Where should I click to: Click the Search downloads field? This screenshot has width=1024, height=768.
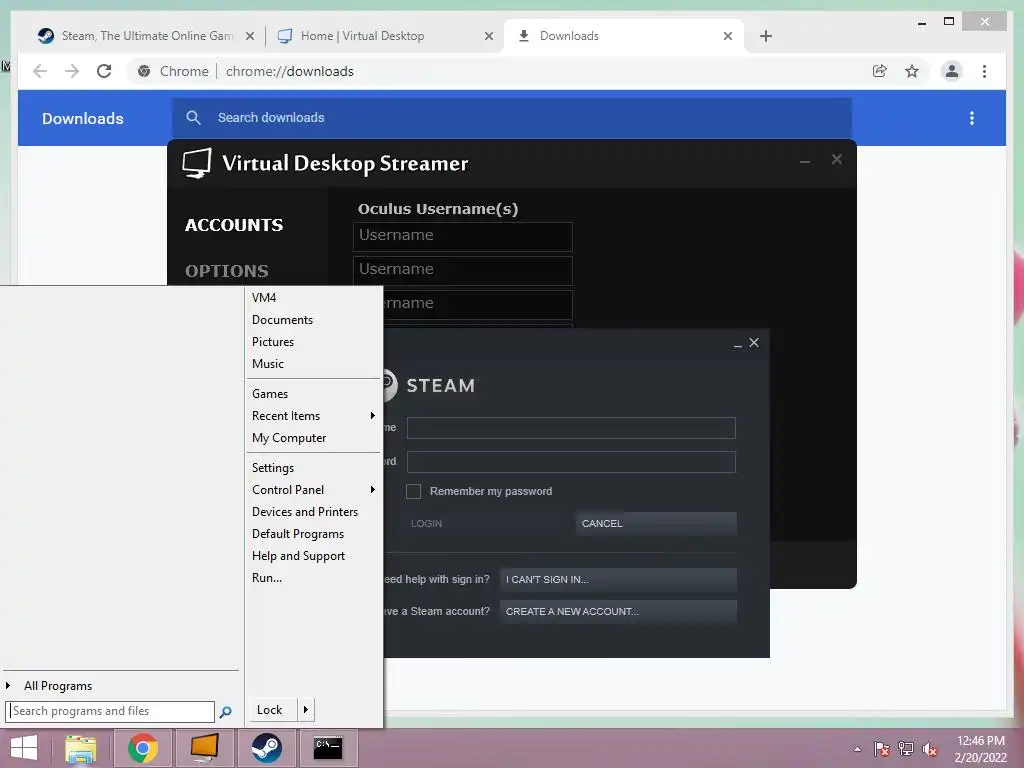[x=512, y=118]
